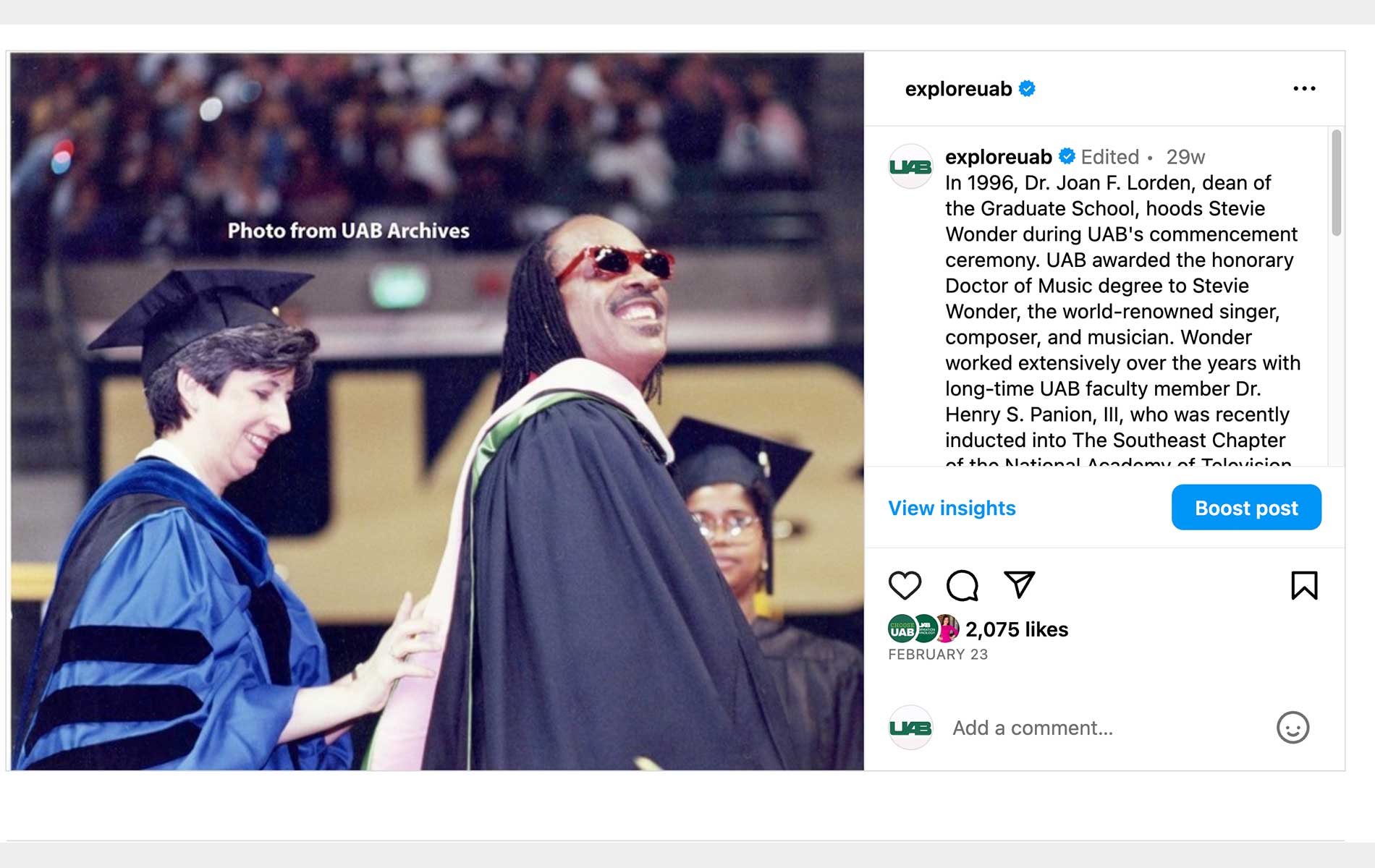Image resolution: width=1375 pixels, height=868 pixels.
Task: Click the FEBRUARY 23 post date
Action: [937, 655]
